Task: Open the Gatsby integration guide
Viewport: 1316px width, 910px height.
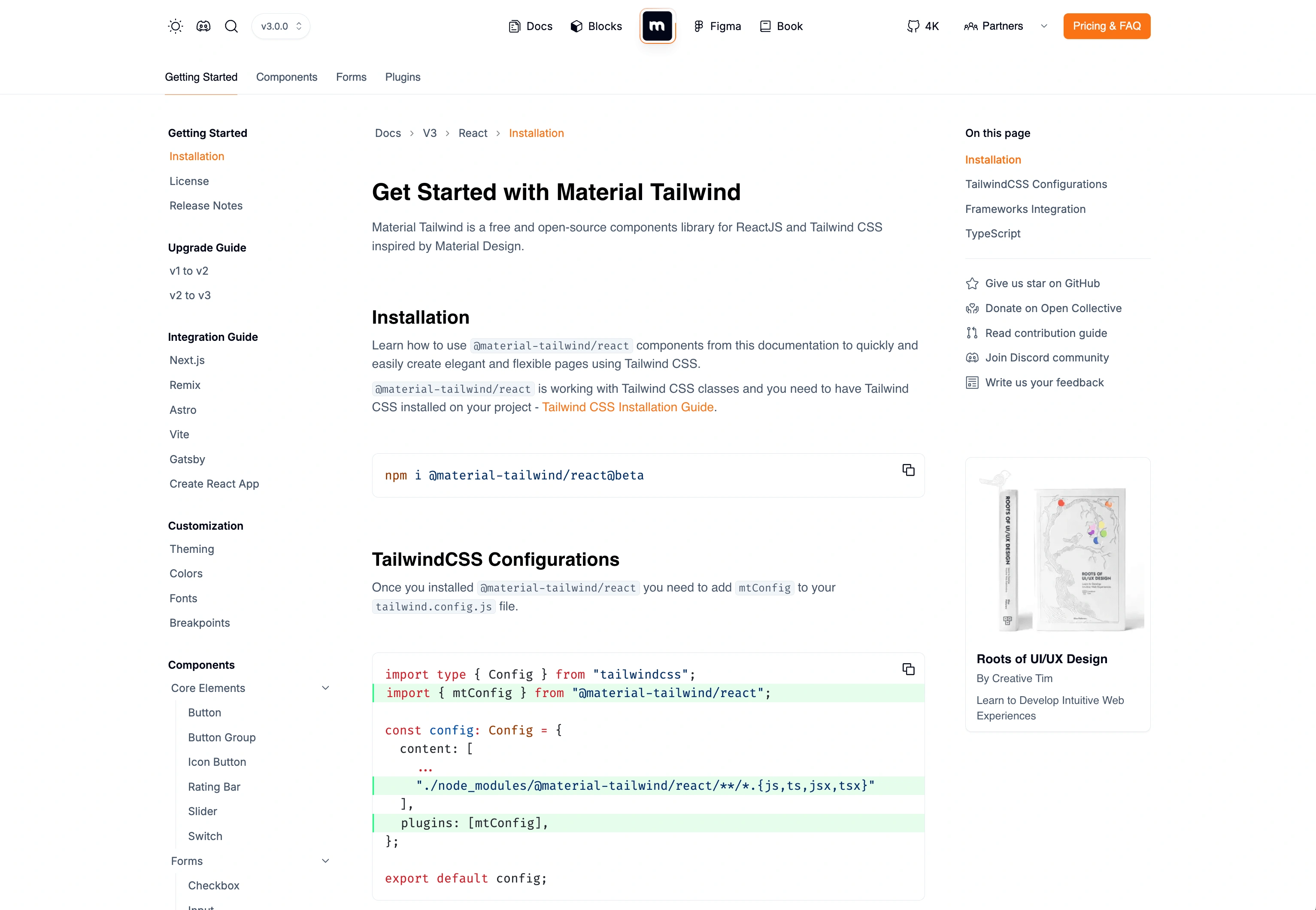Action: coord(187,459)
